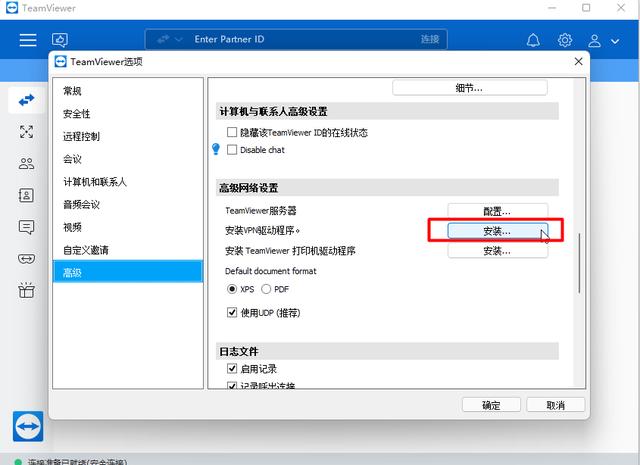Open the meeting people sidebar icon

tap(26, 164)
